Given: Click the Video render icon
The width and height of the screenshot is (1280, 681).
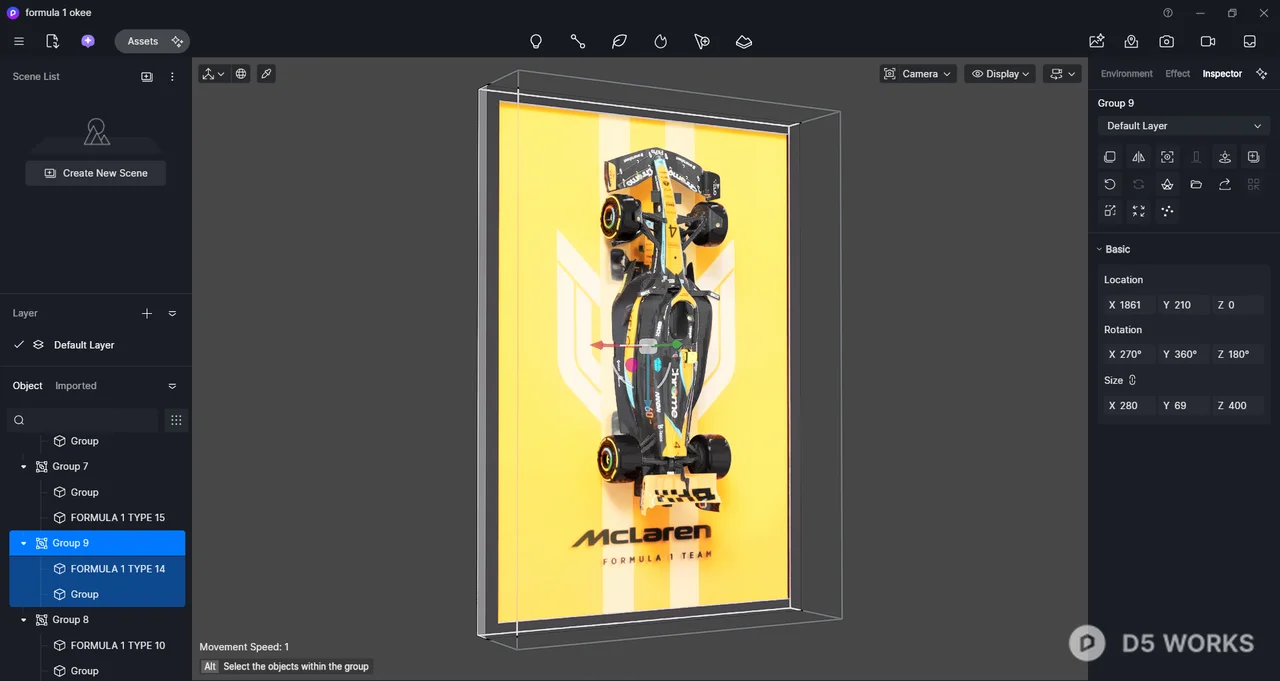Looking at the screenshot, I should pyautogui.click(x=1208, y=41).
